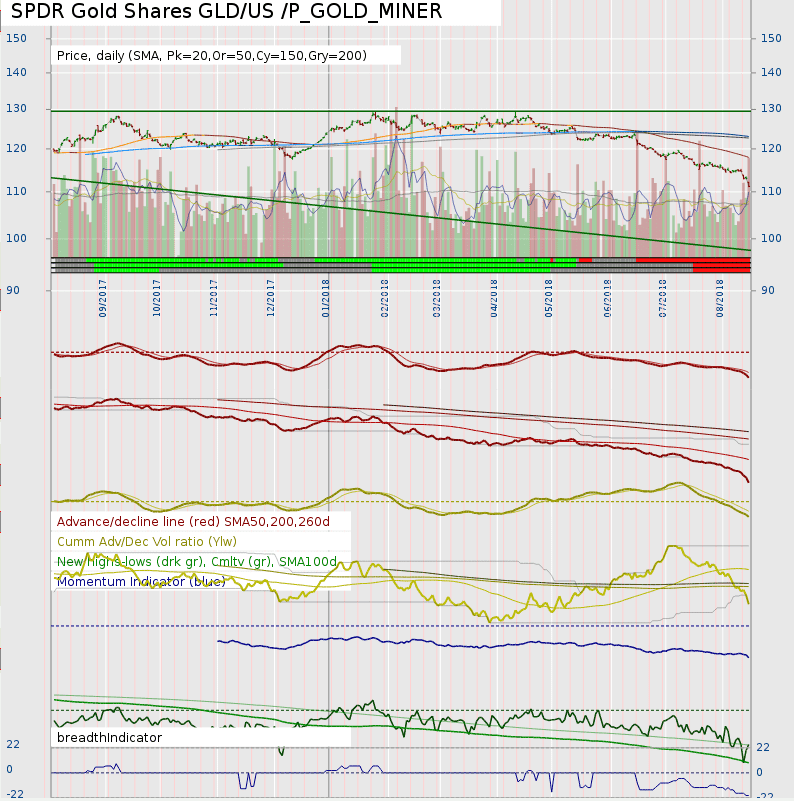Select the 12/2017 date axis label

click(271, 297)
